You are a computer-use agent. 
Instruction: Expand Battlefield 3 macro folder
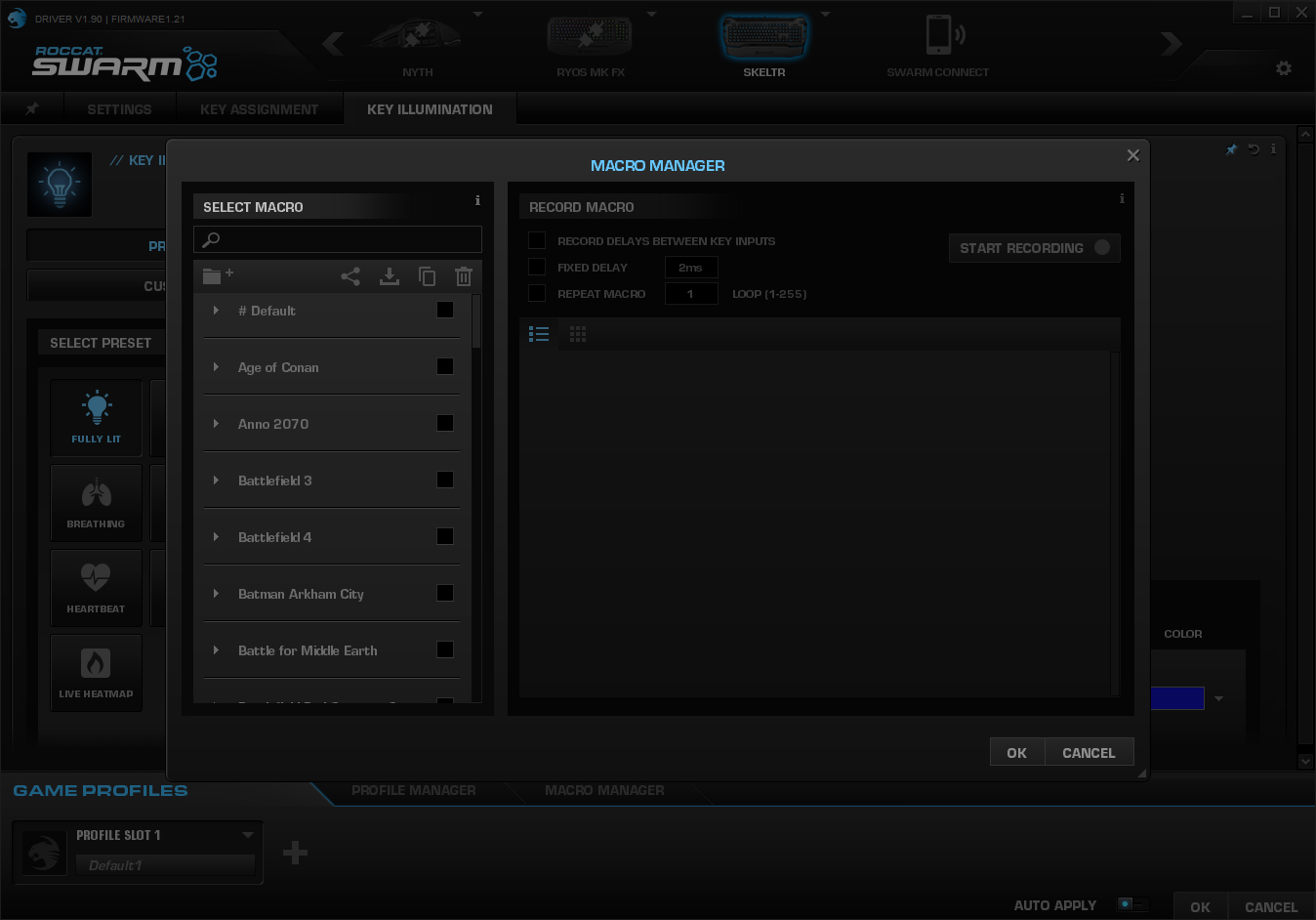pos(216,481)
